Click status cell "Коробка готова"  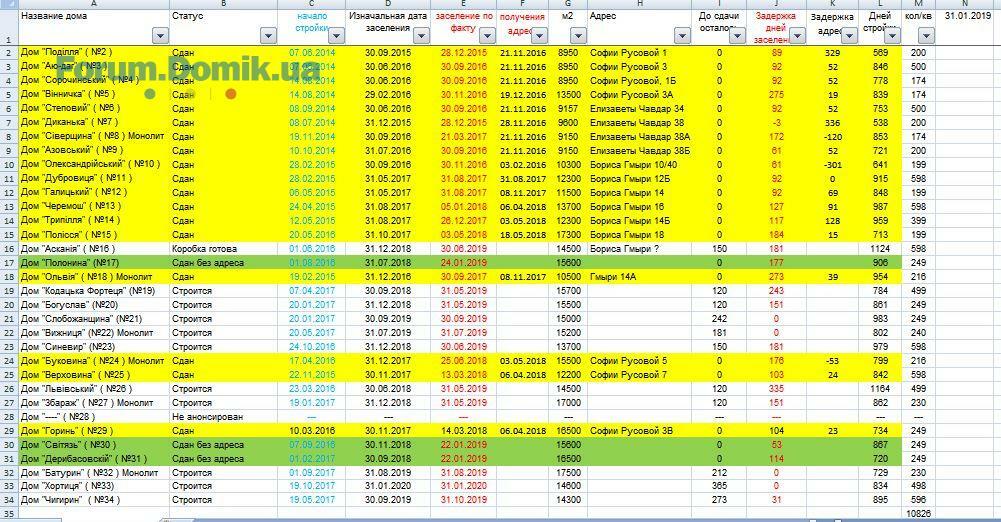(x=223, y=249)
